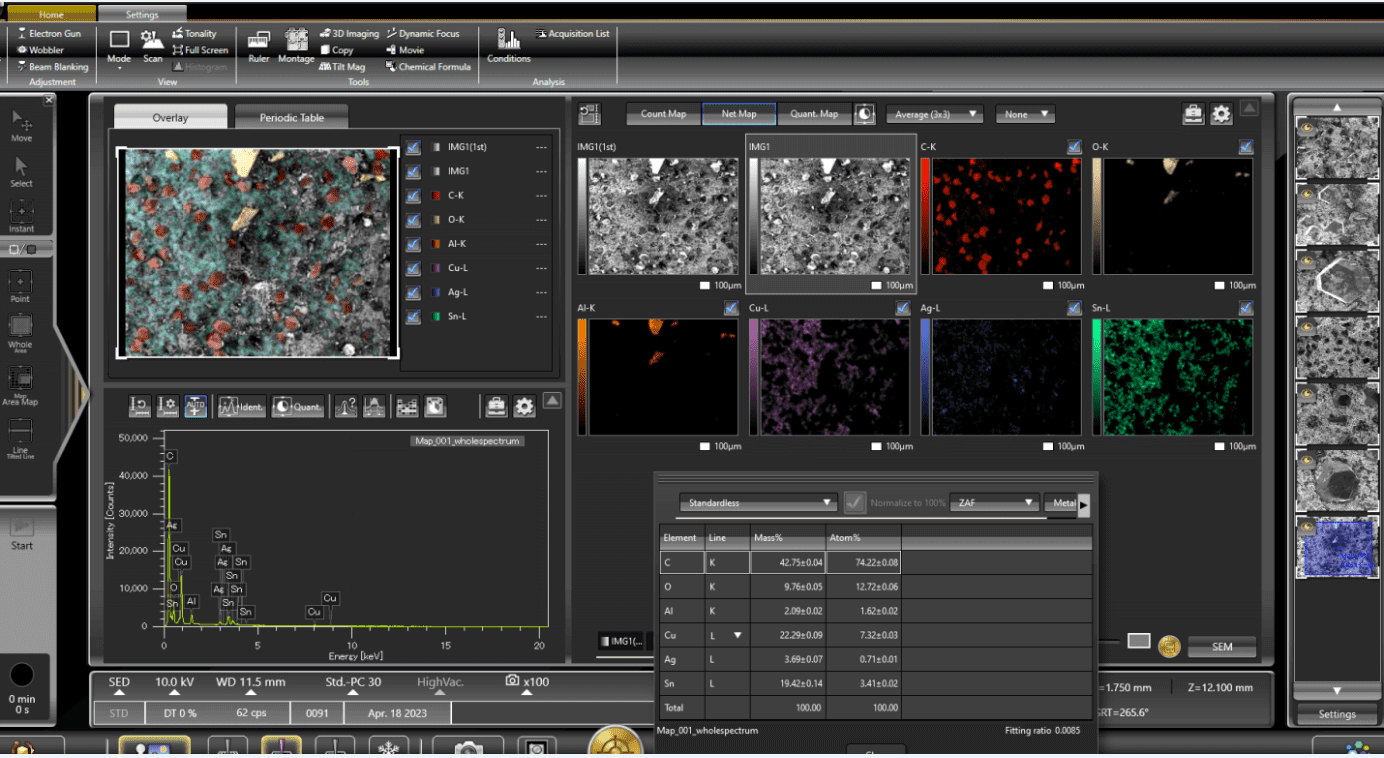This screenshot has height=758, width=1384.
Task: Open the Average (3x3) filter dropdown
Action: (x=934, y=114)
